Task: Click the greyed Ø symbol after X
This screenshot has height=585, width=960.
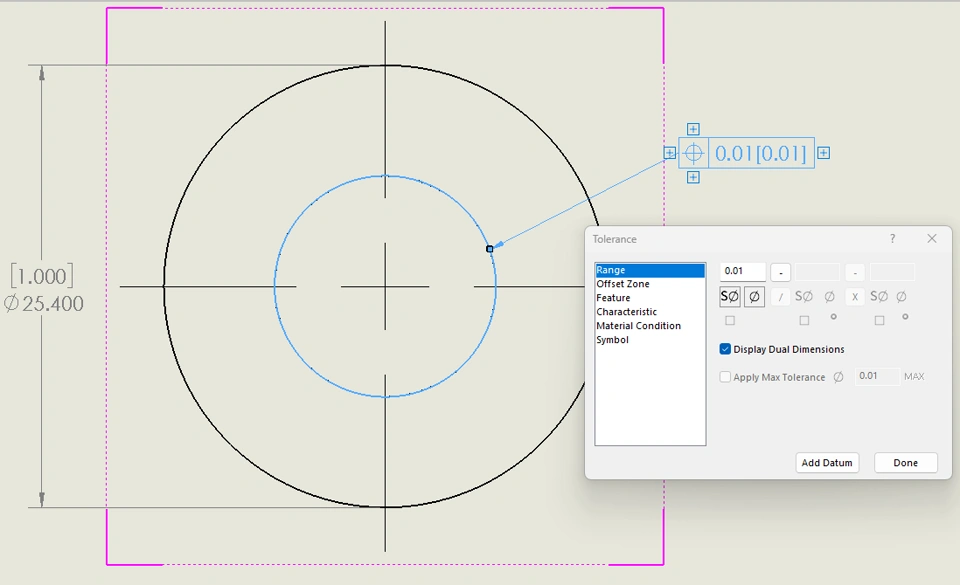Action: [901, 297]
